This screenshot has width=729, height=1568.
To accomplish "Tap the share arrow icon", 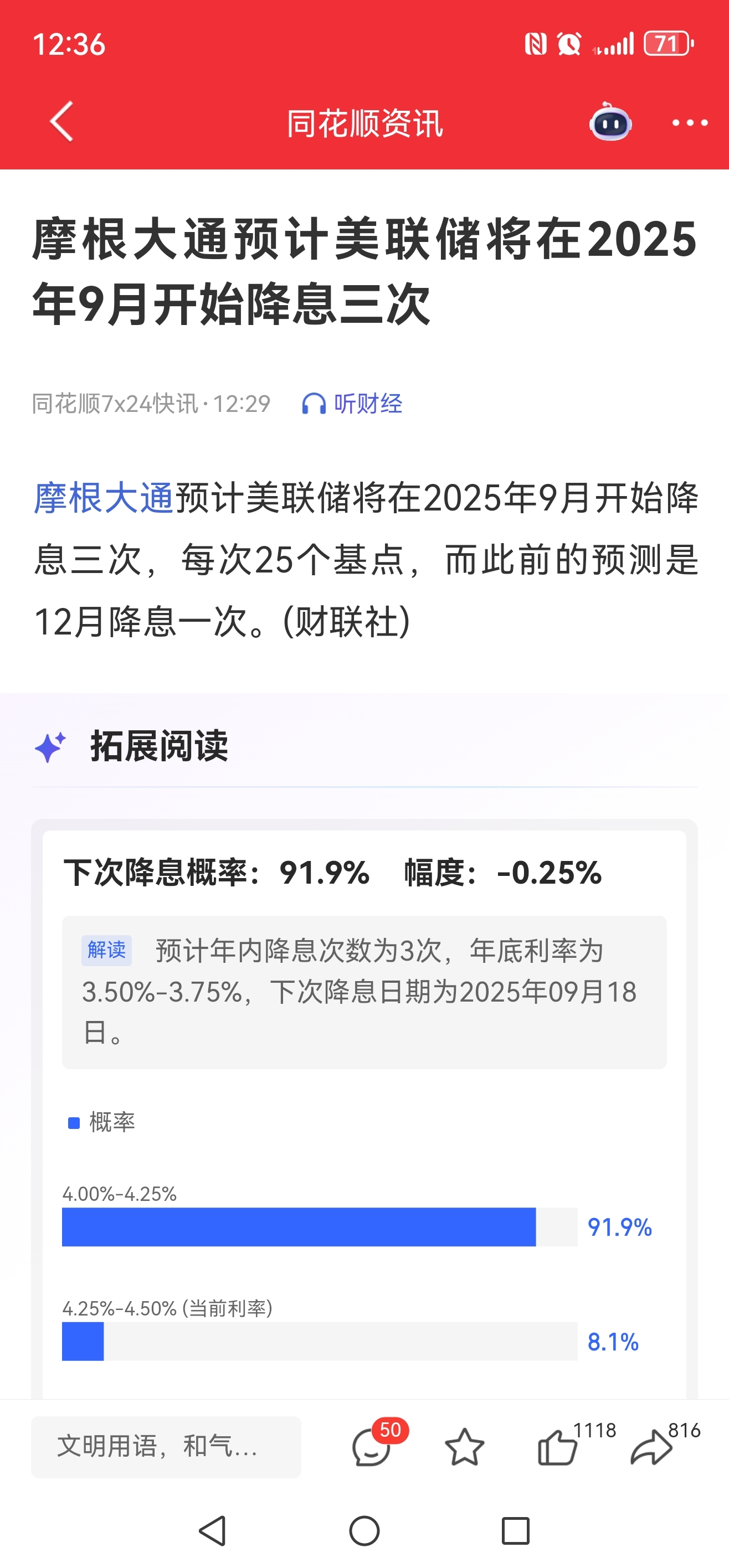I will [651, 1447].
